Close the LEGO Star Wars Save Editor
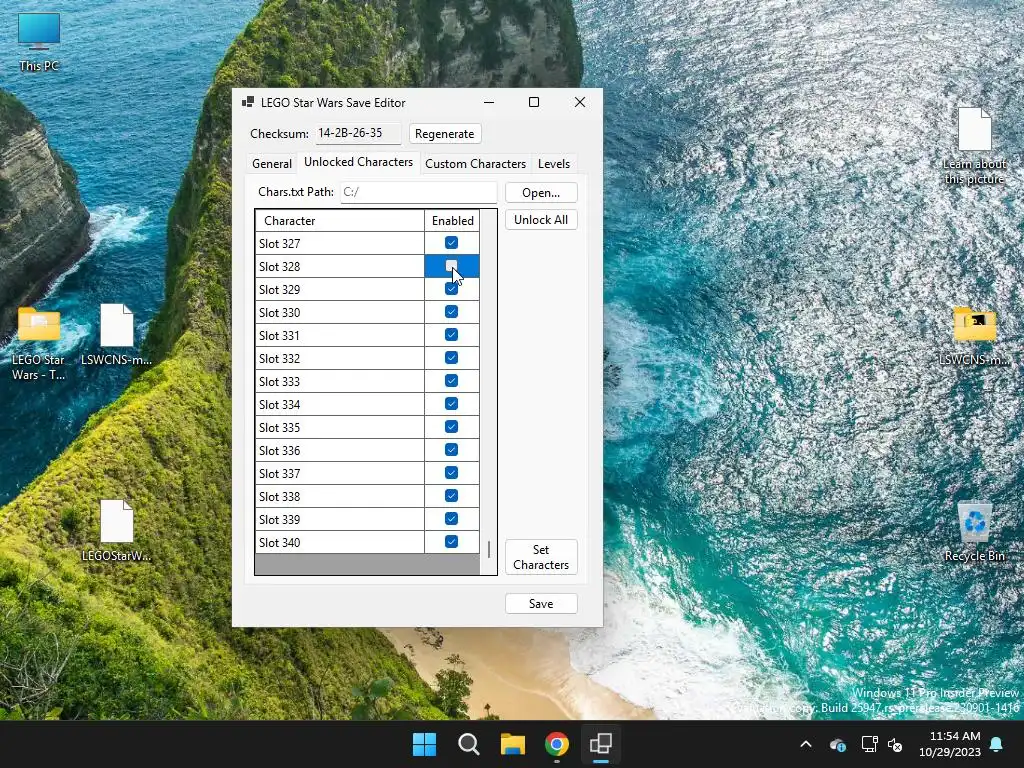 pos(579,102)
